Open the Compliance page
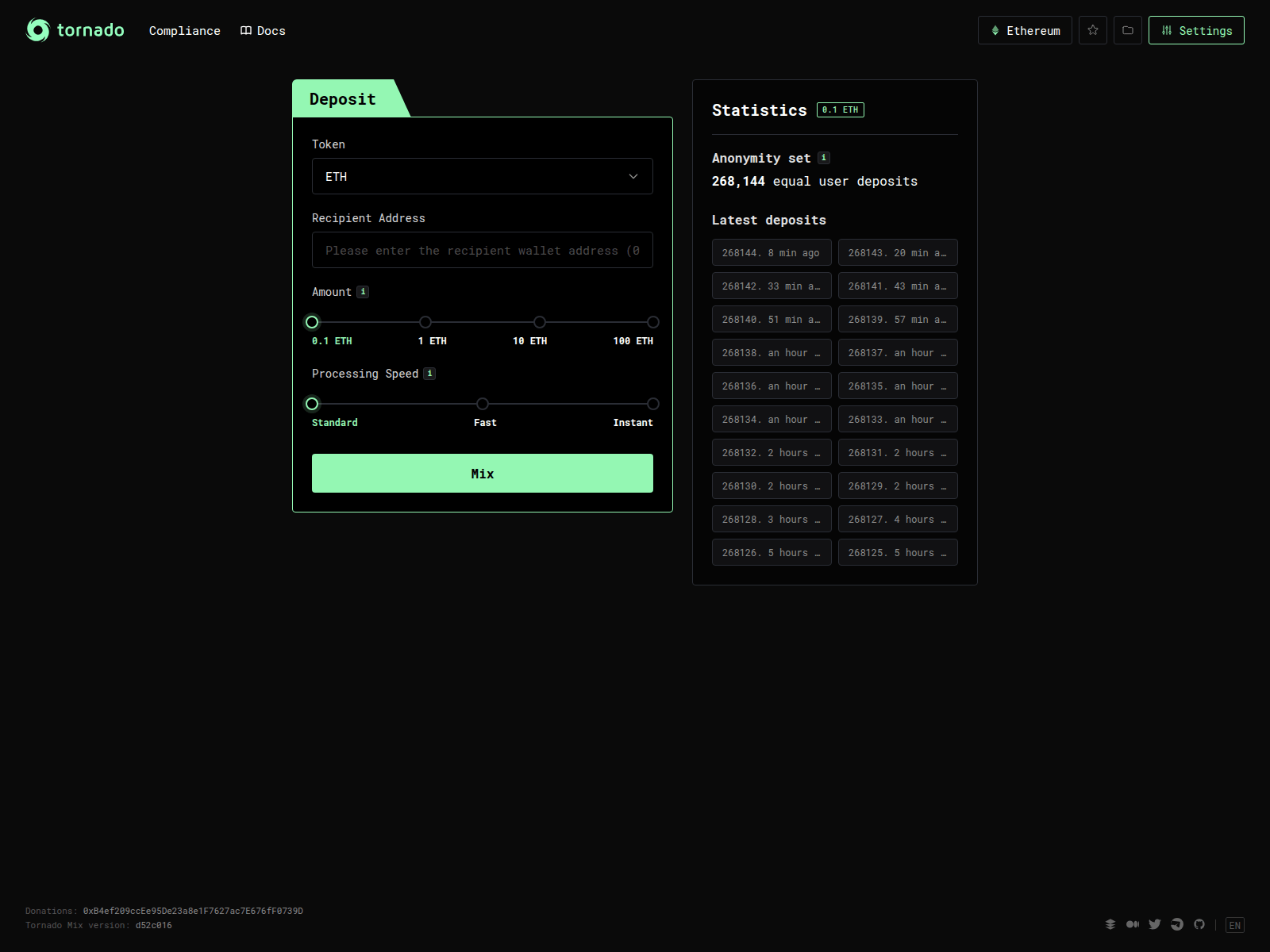 [x=184, y=30]
